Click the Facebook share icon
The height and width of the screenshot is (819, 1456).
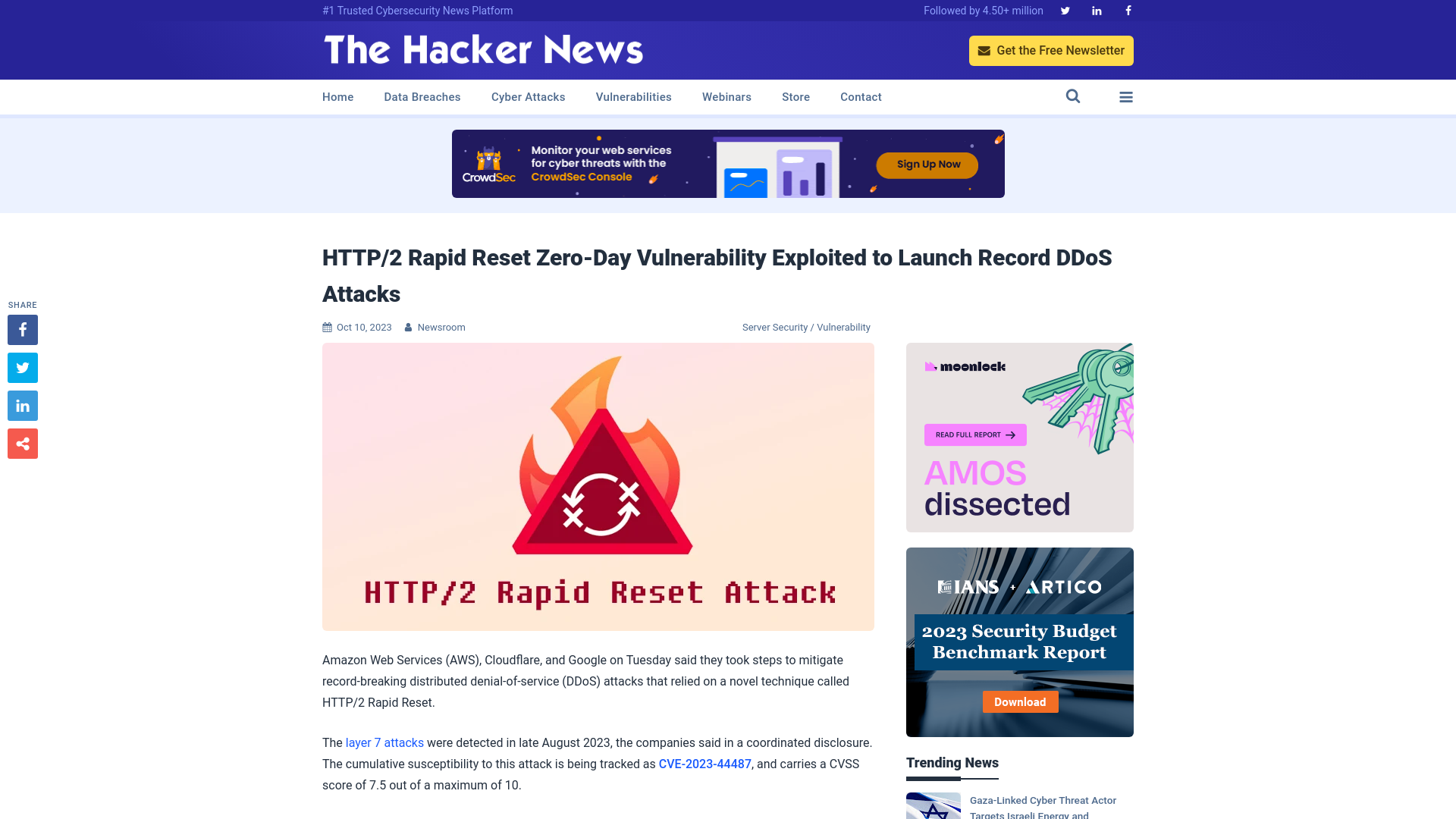22,329
